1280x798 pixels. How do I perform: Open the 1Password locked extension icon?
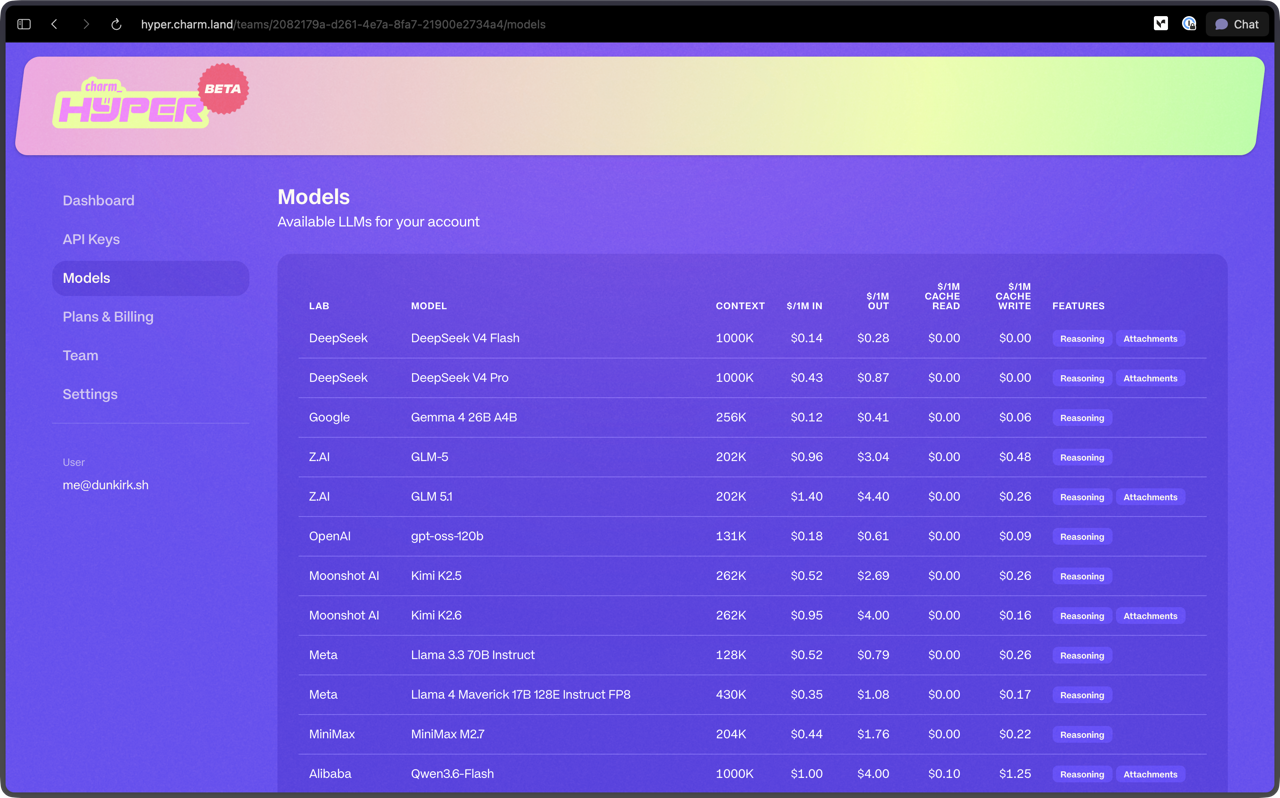click(1189, 24)
